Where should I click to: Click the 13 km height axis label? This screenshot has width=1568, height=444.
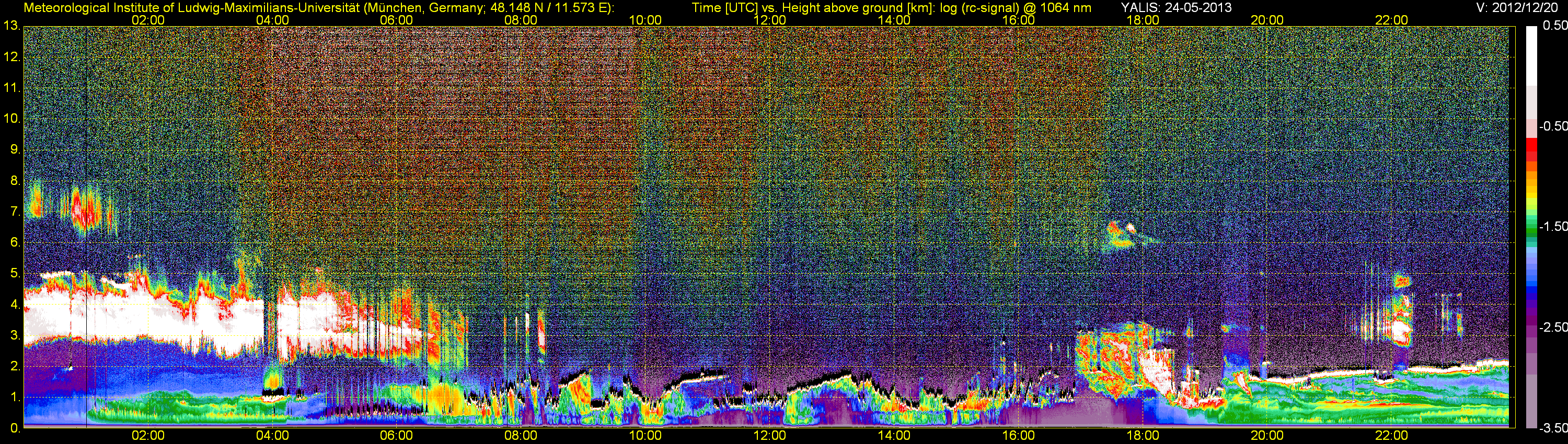[11, 26]
